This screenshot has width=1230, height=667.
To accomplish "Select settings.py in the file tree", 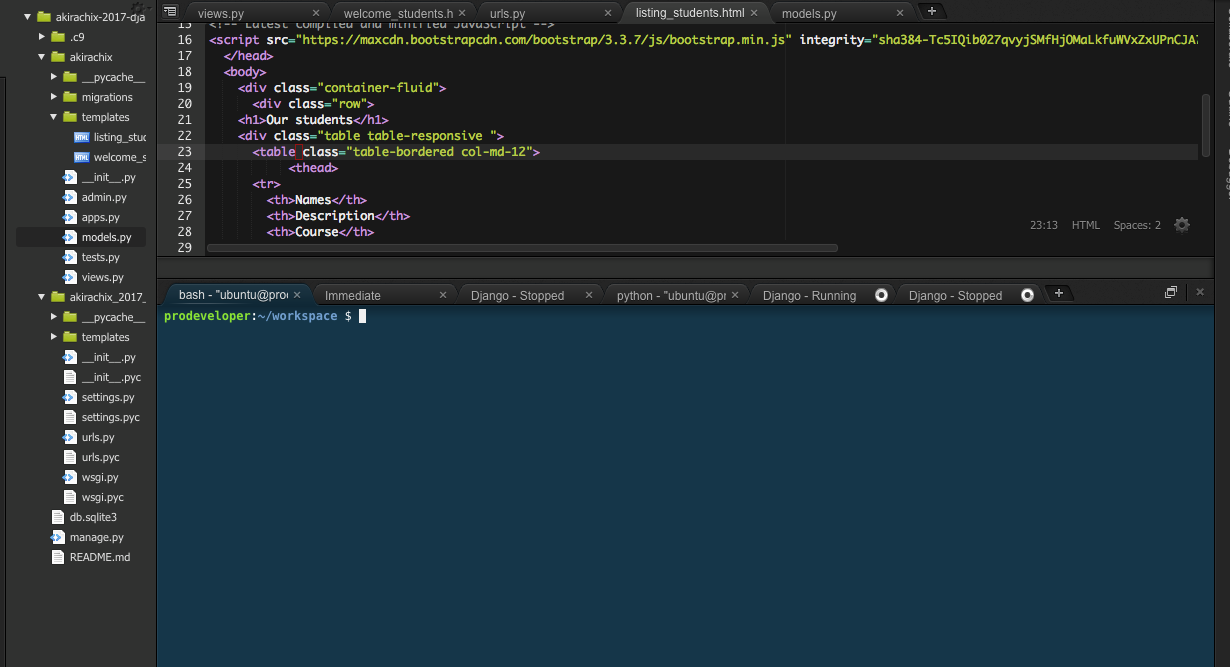I will 107,397.
